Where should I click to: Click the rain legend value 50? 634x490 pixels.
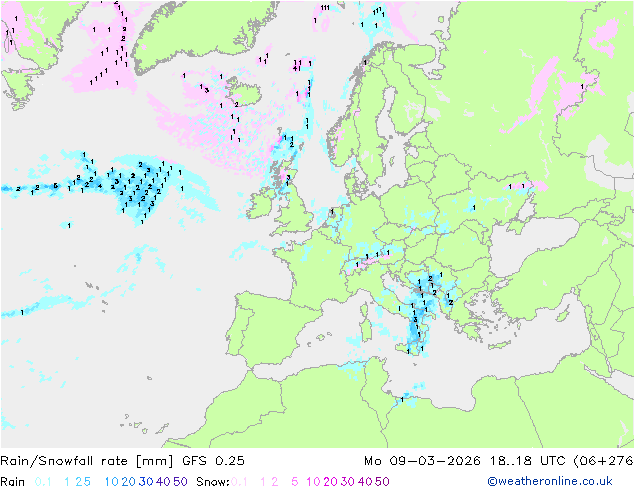tap(180, 482)
